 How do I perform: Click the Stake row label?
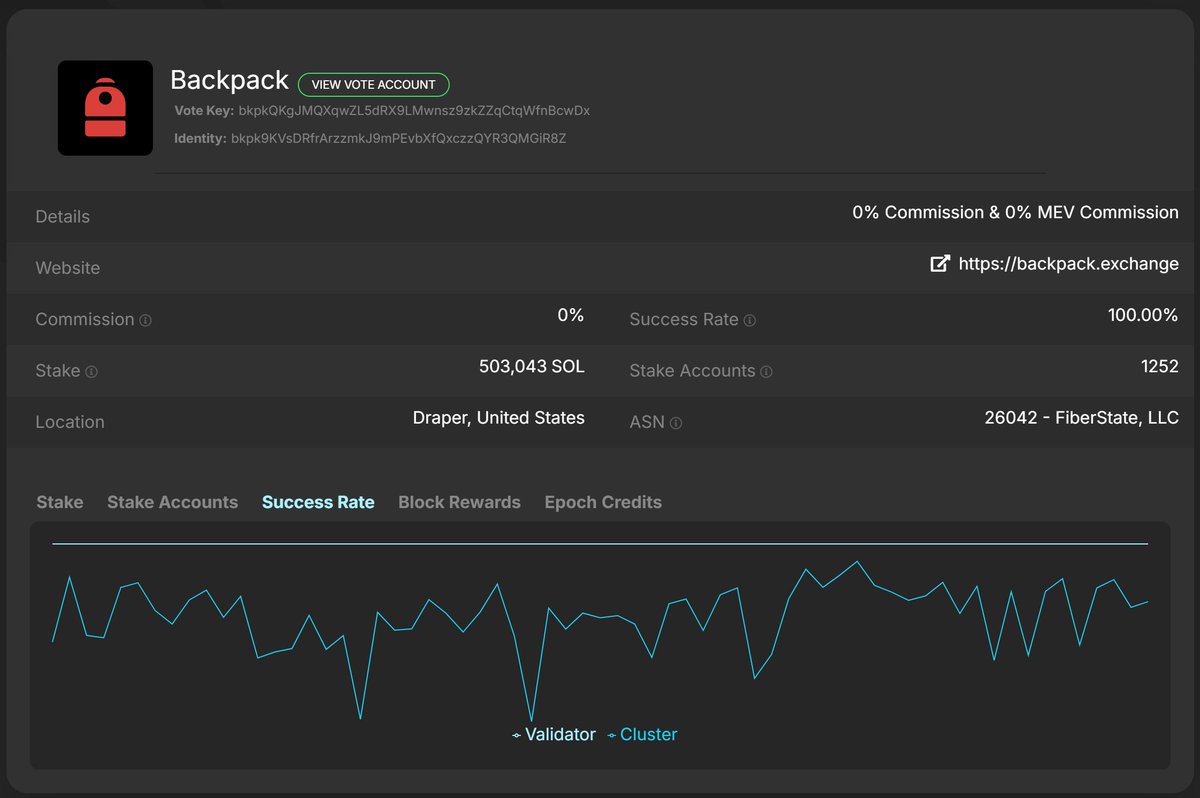pyautogui.click(x=58, y=371)
